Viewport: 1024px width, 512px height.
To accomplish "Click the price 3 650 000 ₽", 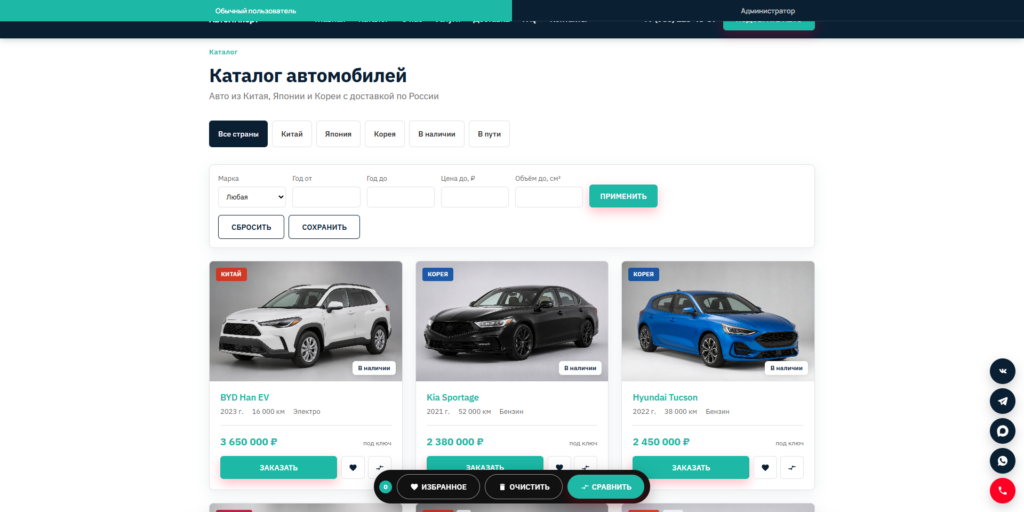I will [x=249, y=442].
